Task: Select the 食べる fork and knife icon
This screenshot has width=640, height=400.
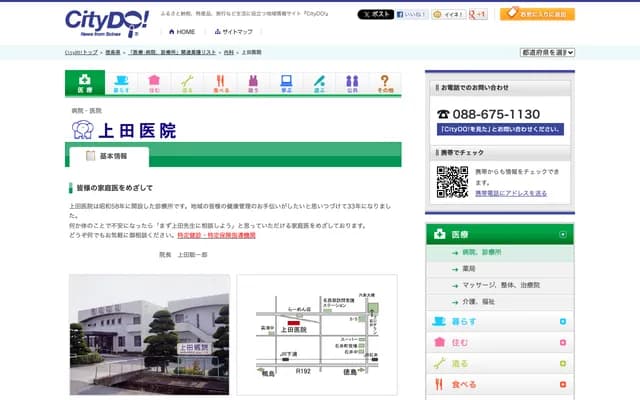Action: [220, 83]
